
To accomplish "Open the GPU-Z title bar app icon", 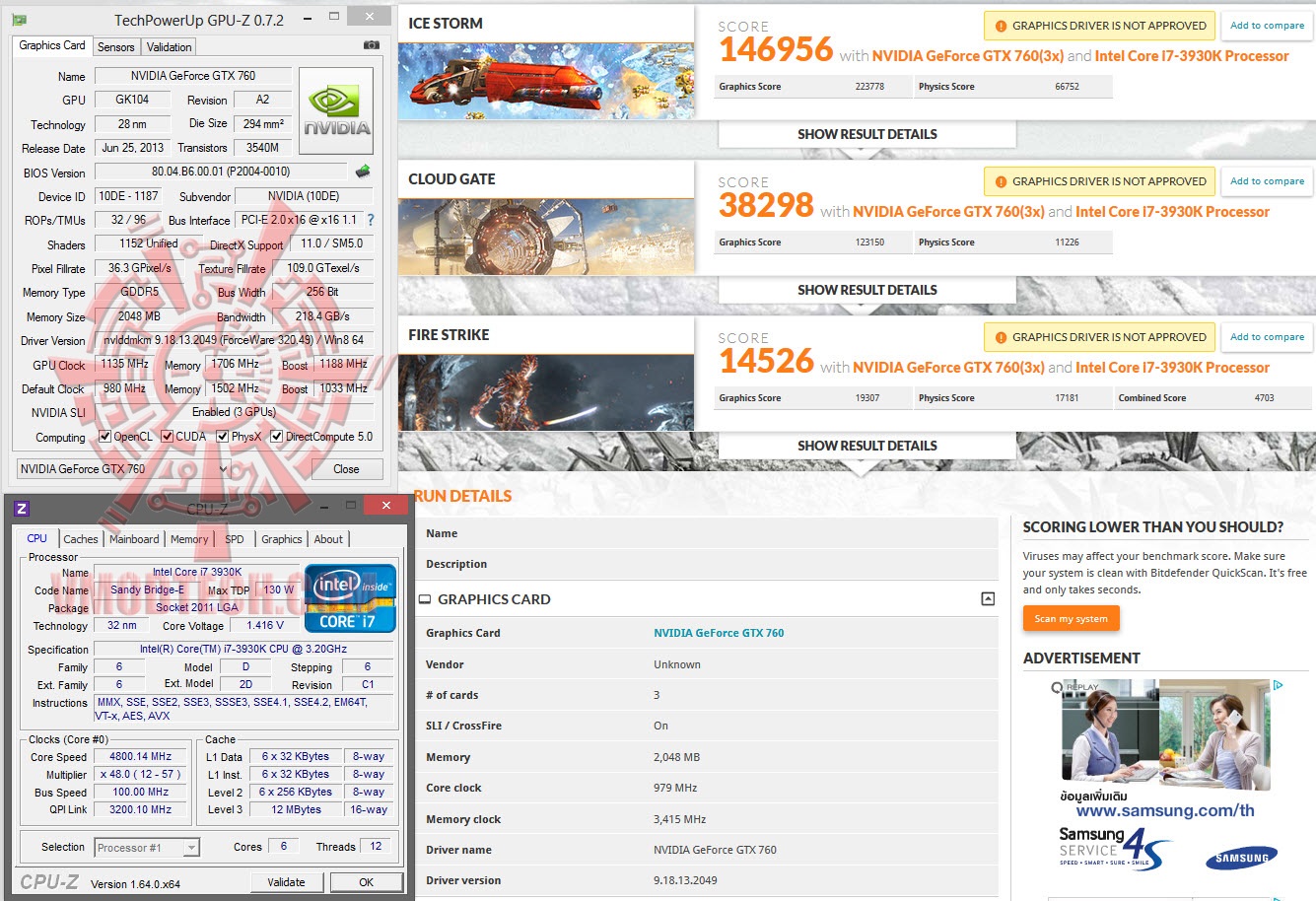I will click(20, 20).
